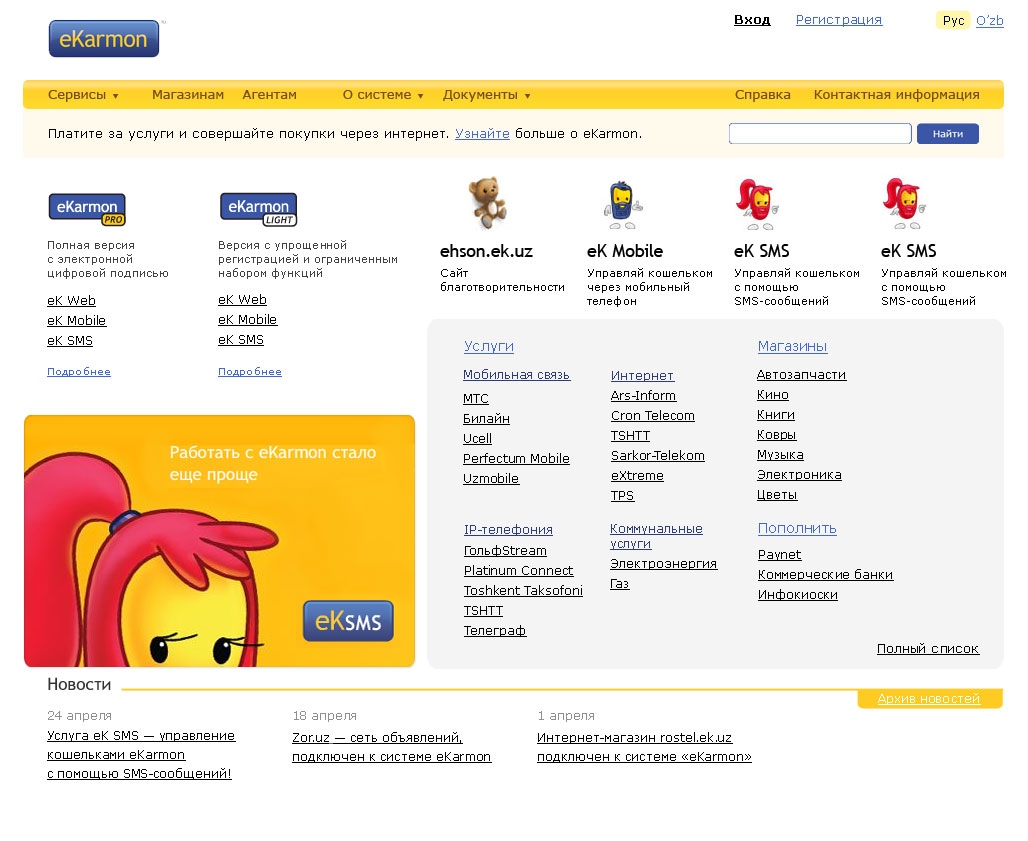Open eK SMS under eKarmon LIGHT

click(241, 340)
